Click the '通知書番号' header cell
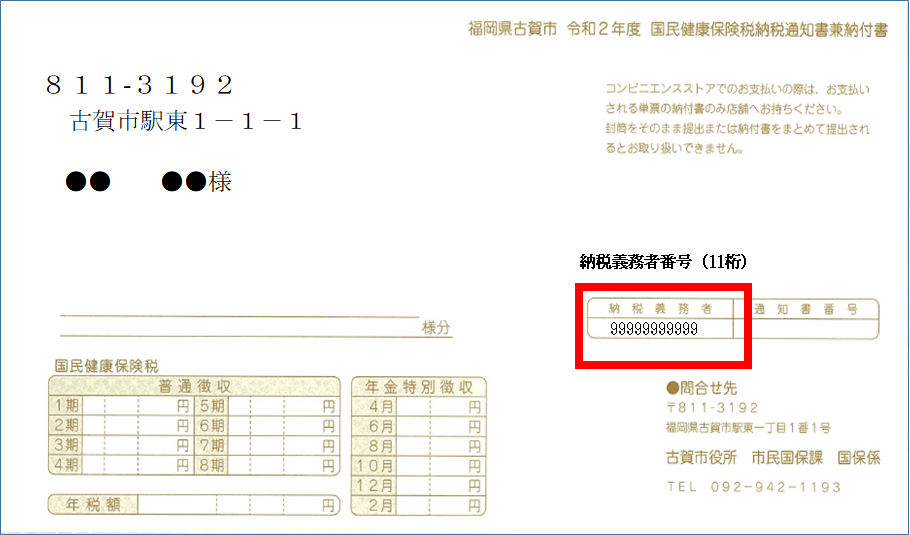The image size is (910, 535). [806, 309]
